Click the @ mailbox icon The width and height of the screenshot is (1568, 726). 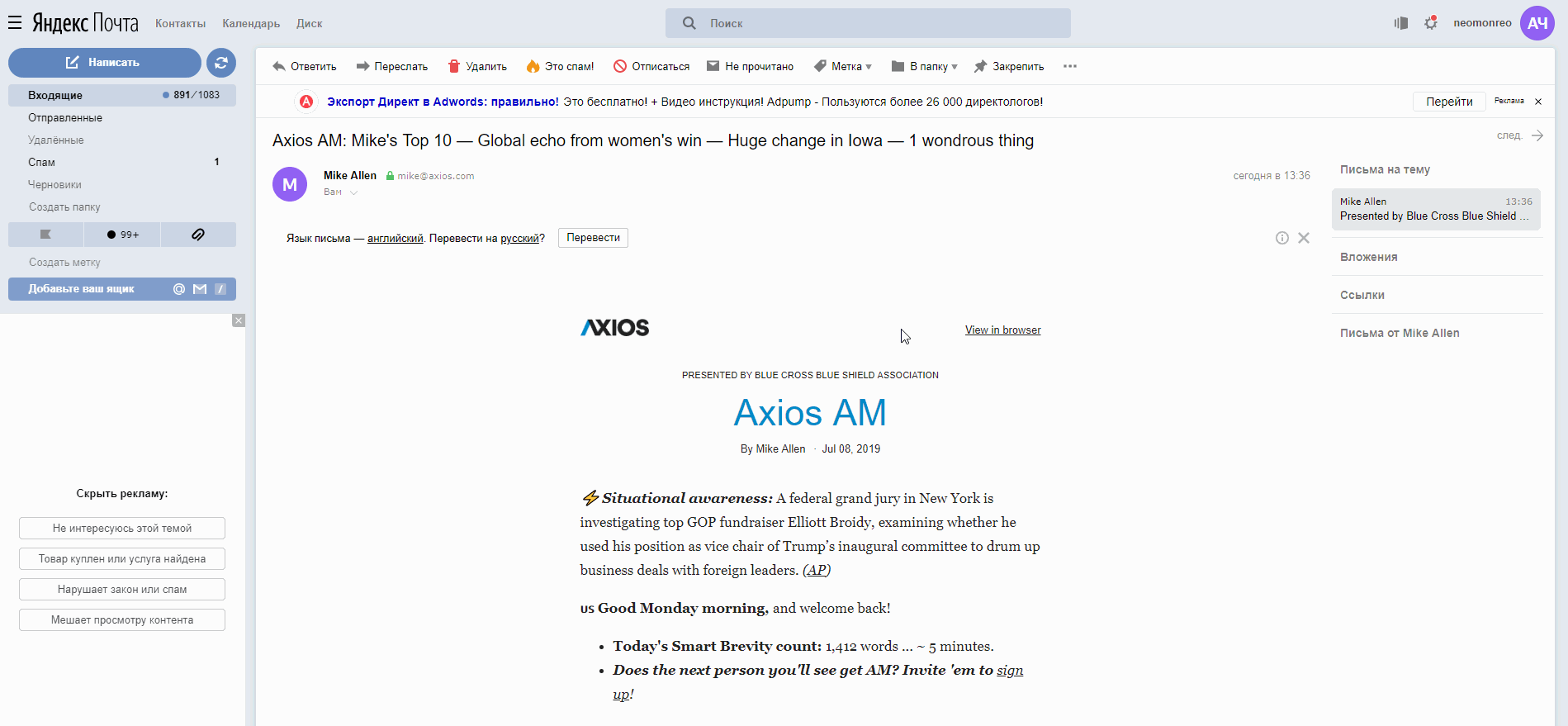pyautogui.click(x=179, y=289)
